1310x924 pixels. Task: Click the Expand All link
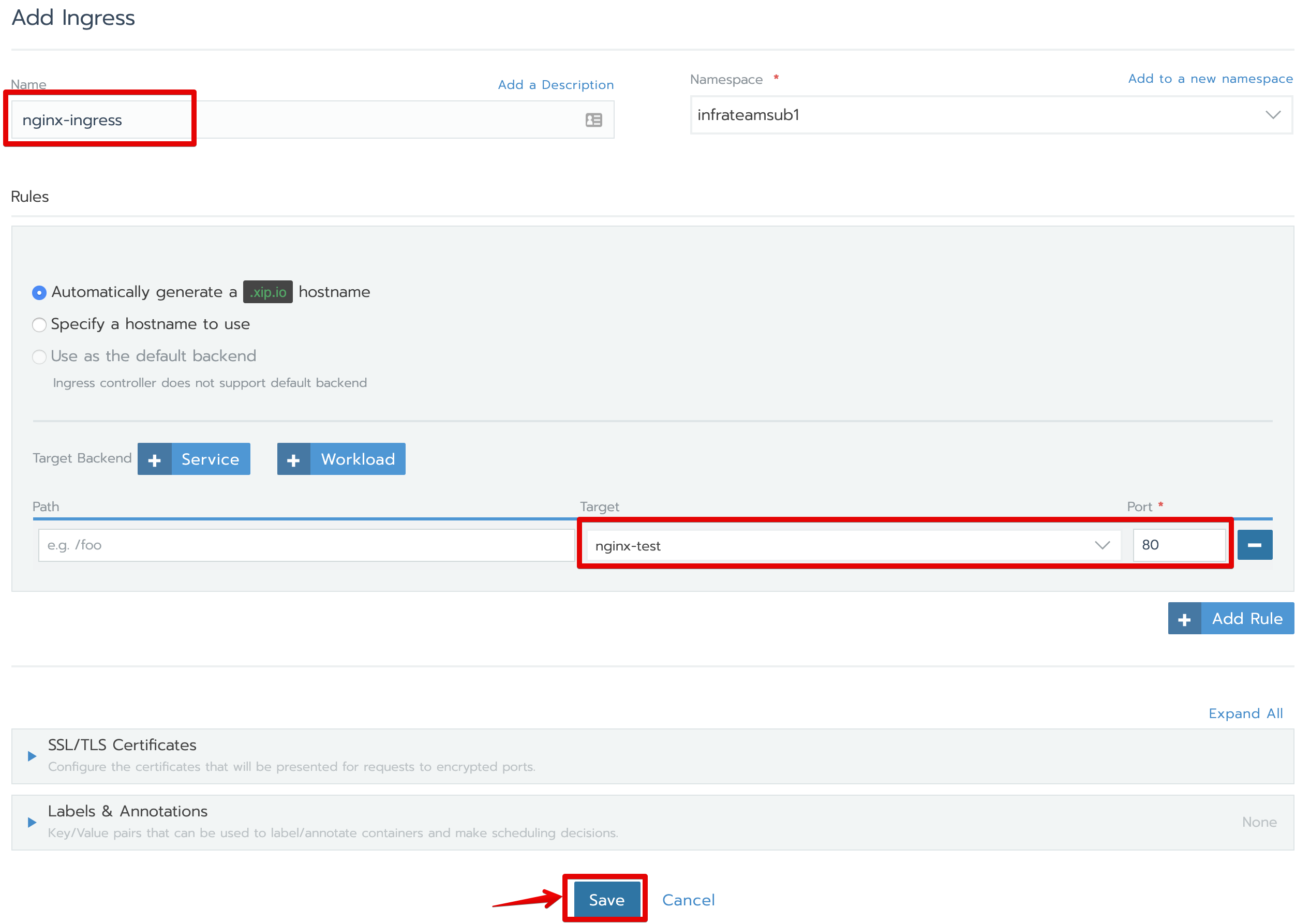coord(1245,714)
